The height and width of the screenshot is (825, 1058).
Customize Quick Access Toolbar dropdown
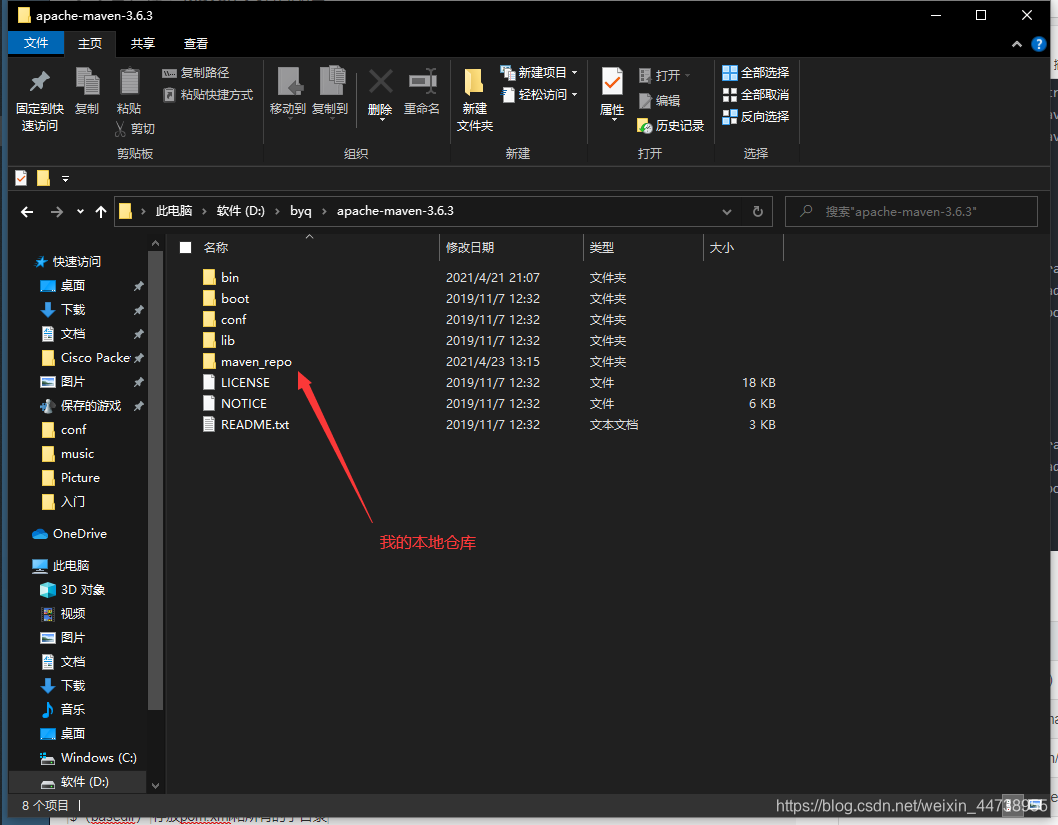[x=65, y=179]
